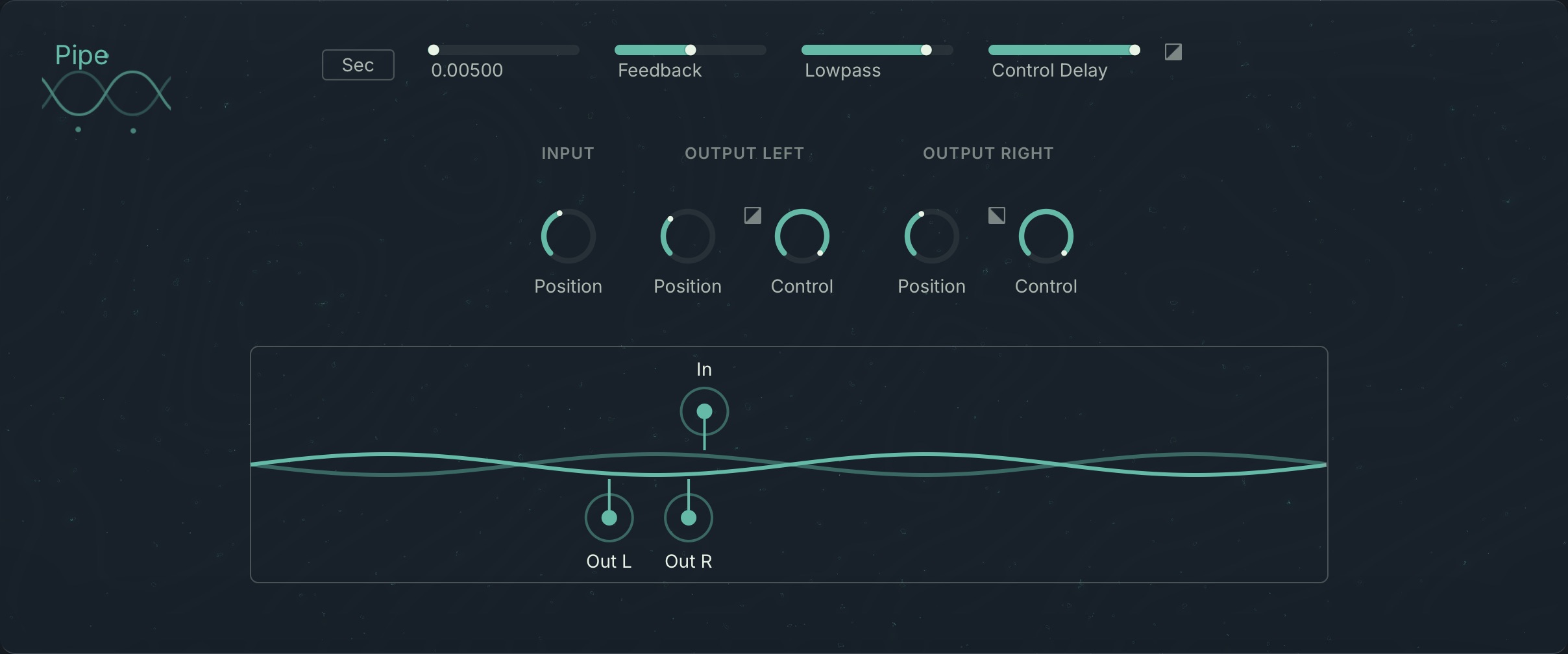
Task: Select the Out R tap marker
Action: pyautogui.click(x=688, y=518)
